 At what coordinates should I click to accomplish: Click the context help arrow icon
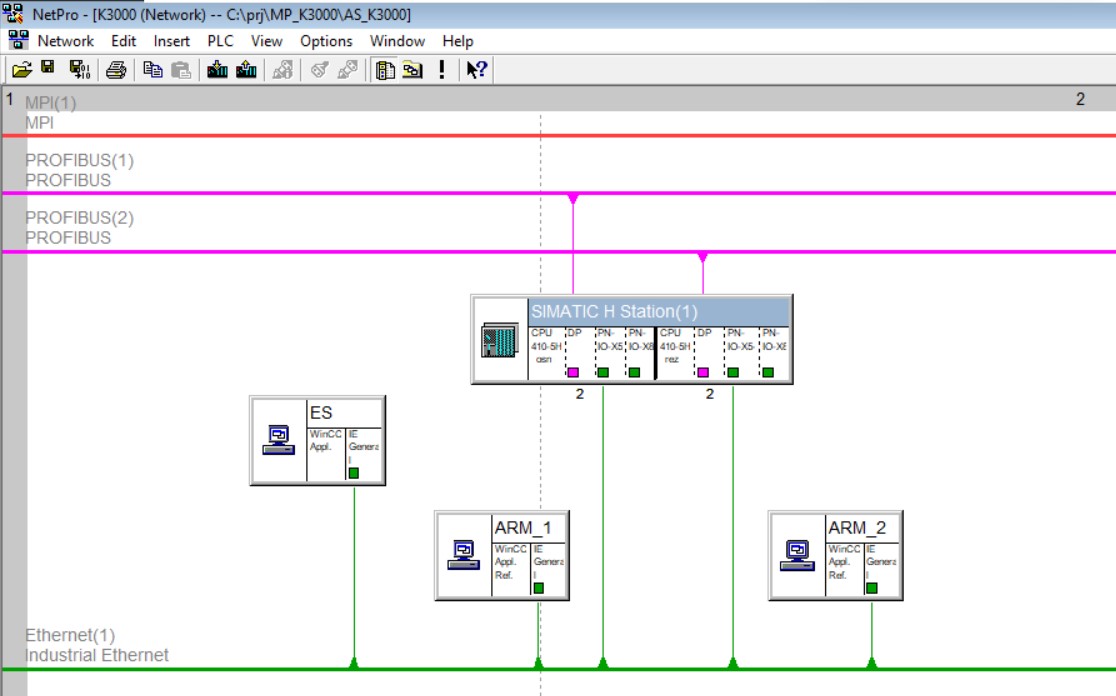pyautogui.click(x=476, y=70)
